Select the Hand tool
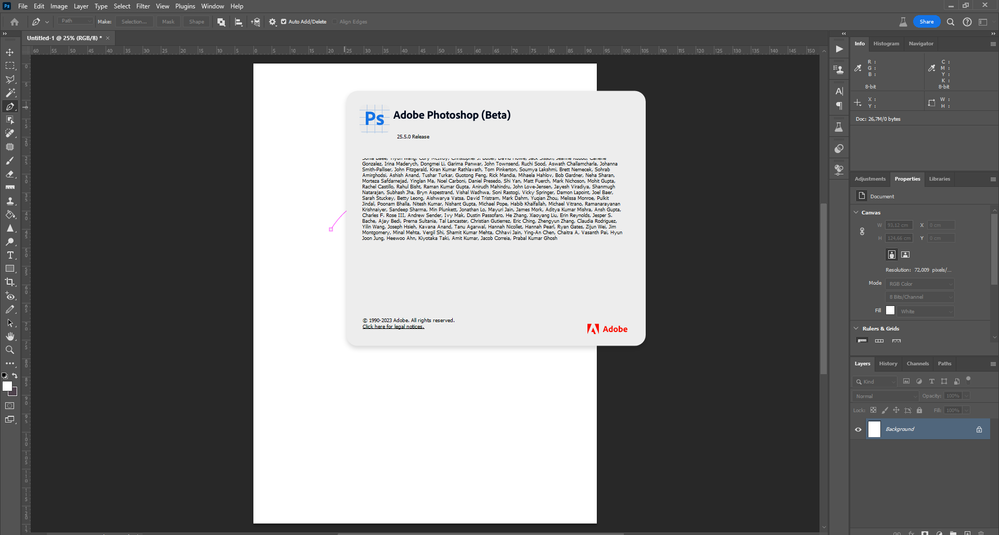999x535 pixels. [x=10, y=336]
